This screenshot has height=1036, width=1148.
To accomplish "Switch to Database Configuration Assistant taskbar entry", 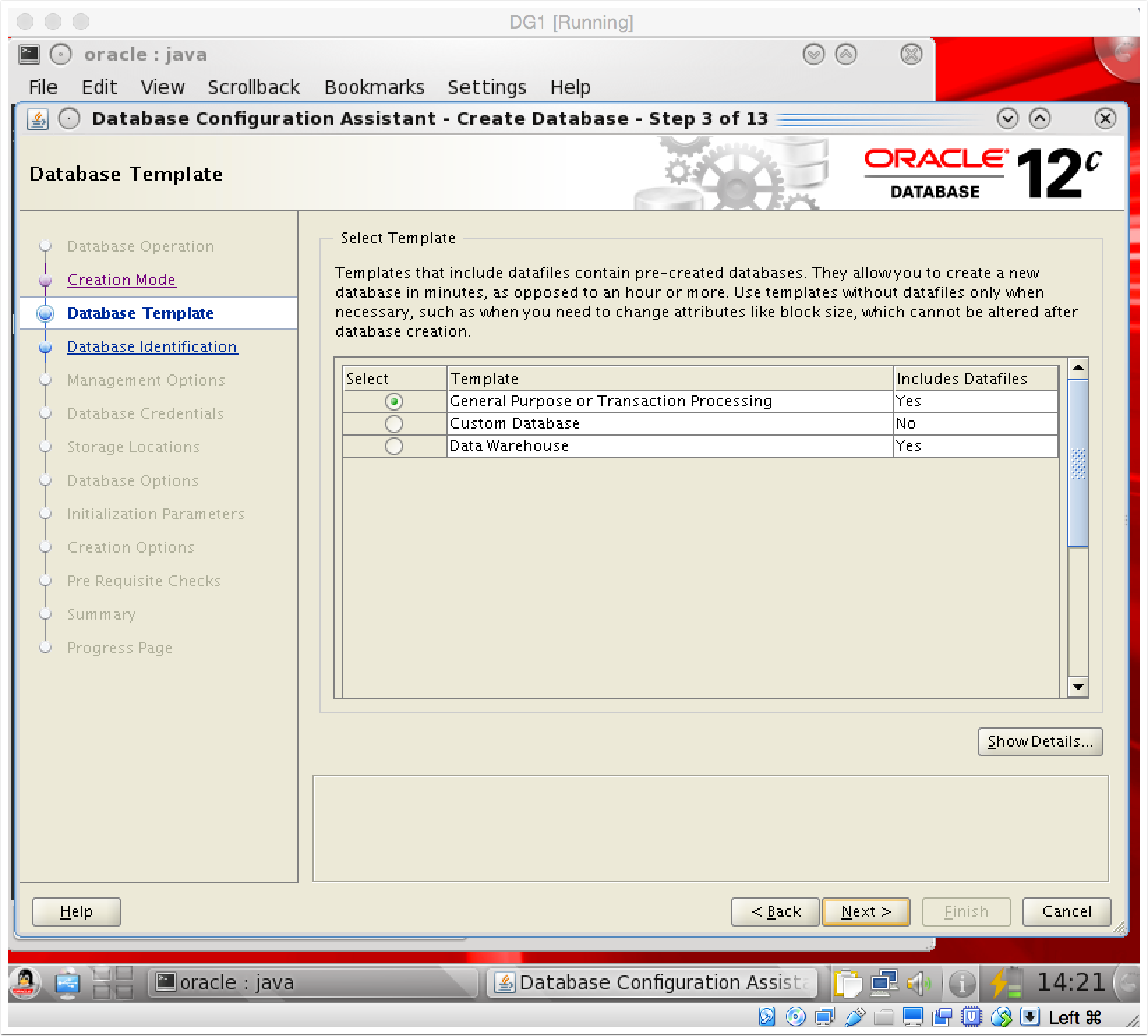I will [651, 983].
